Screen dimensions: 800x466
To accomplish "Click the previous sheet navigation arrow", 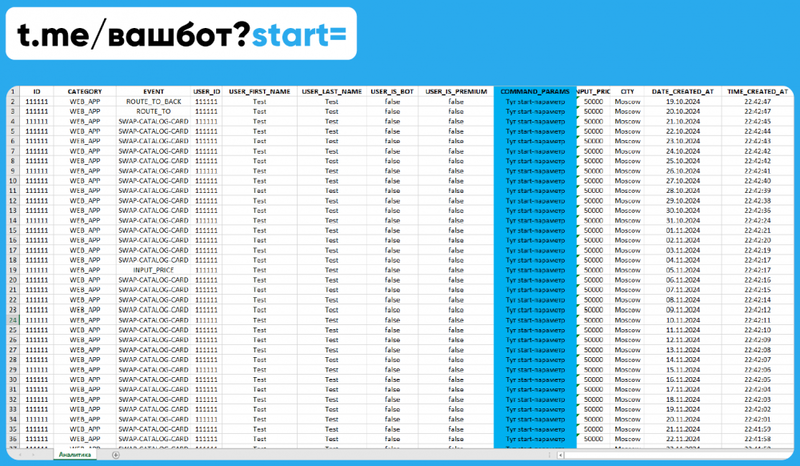I will (x=20, y=455).
